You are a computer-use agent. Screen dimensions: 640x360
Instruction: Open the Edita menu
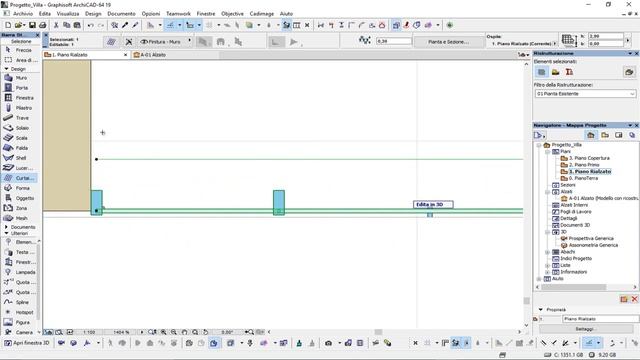tap(44, 13)
